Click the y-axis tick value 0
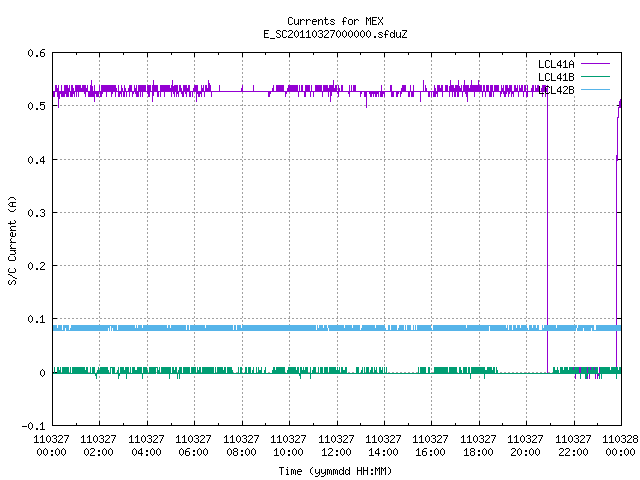This screenshot has width=640, height=480. 42,373
